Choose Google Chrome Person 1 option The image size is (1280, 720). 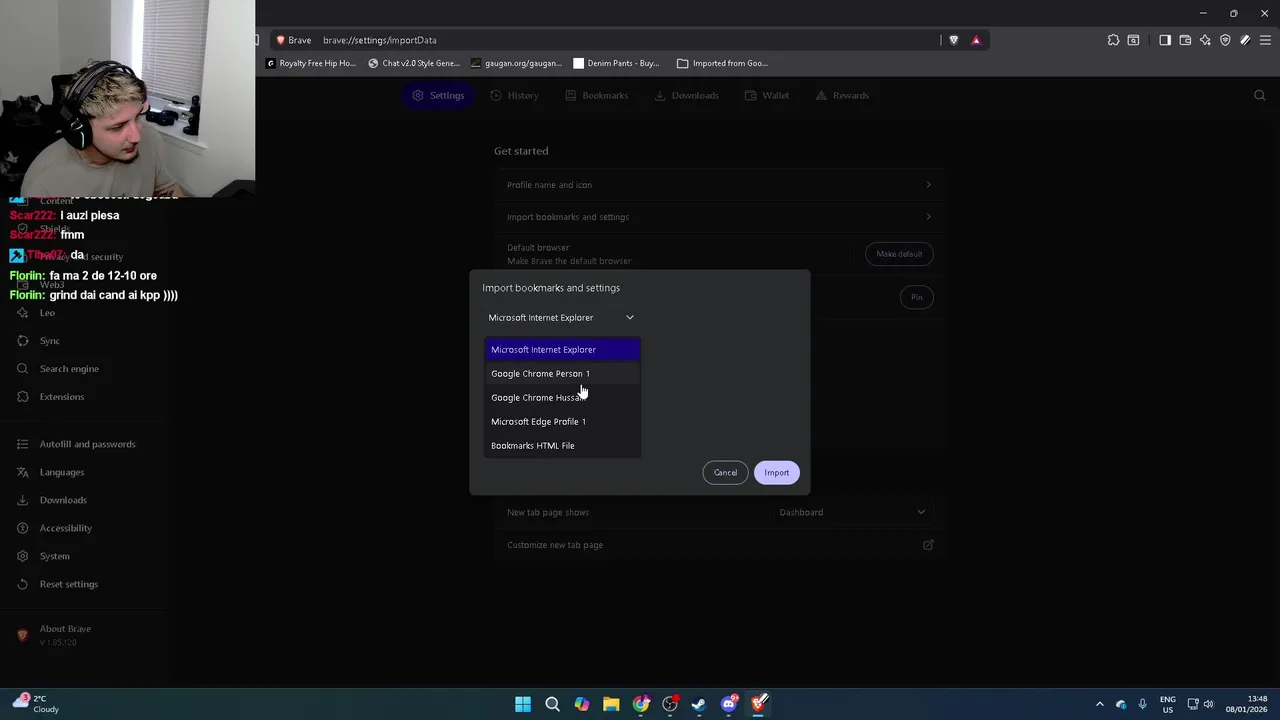tap(562, 374)
